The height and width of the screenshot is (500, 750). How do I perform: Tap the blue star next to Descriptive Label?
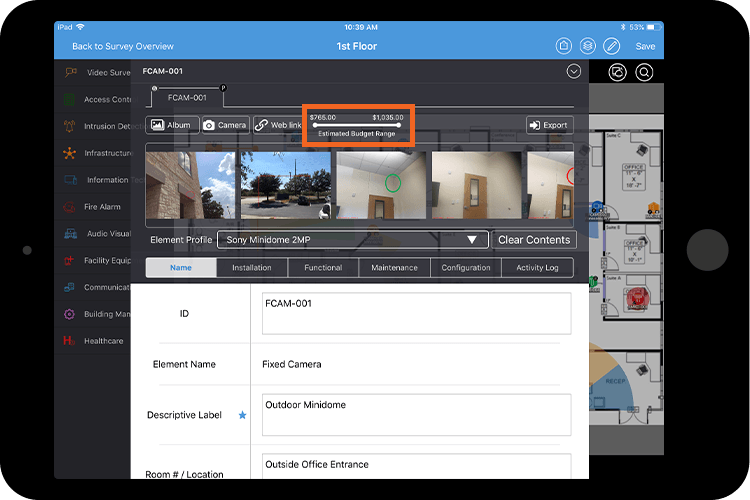coord(243,415)
